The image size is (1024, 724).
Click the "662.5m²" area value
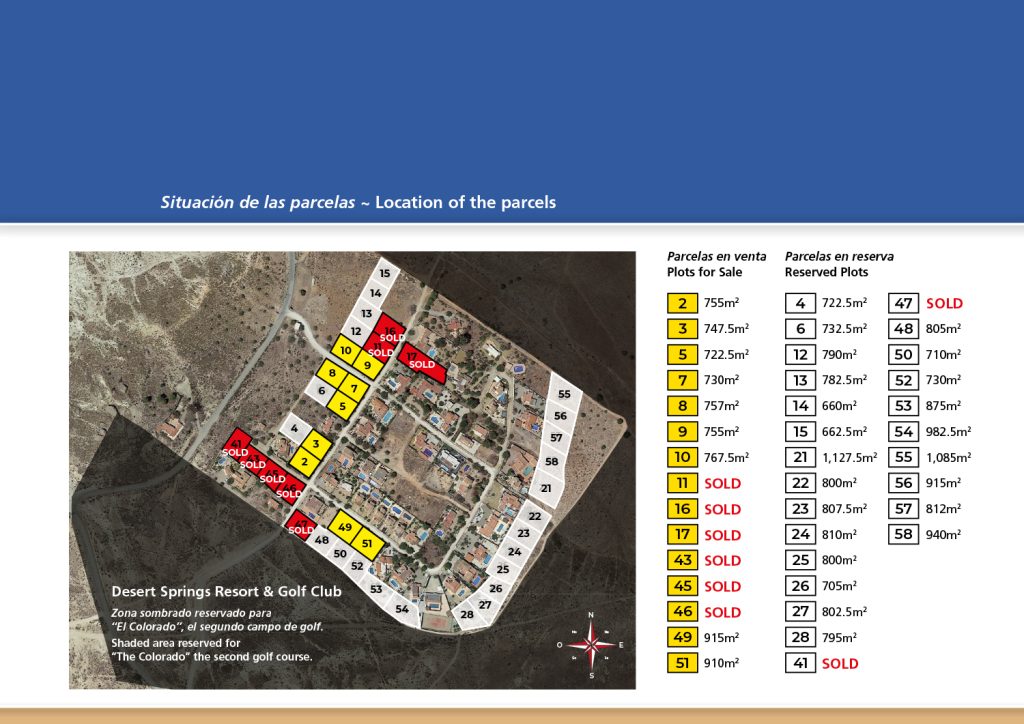point(844,432)
